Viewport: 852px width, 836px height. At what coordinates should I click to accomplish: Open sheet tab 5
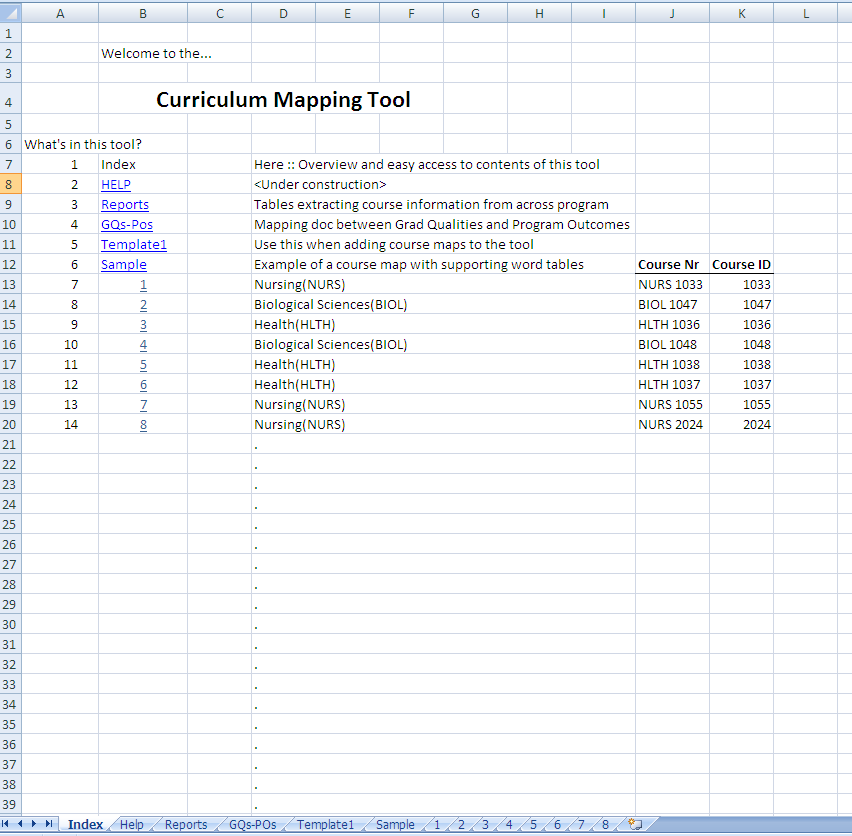click(x=533, y=825)
